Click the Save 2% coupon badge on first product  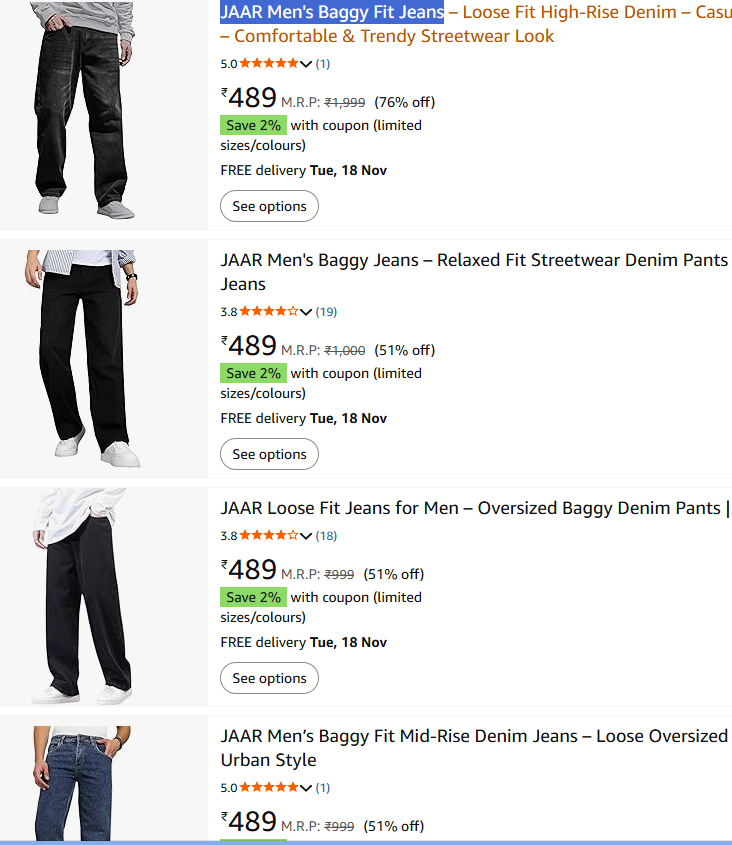click(253, 125)
